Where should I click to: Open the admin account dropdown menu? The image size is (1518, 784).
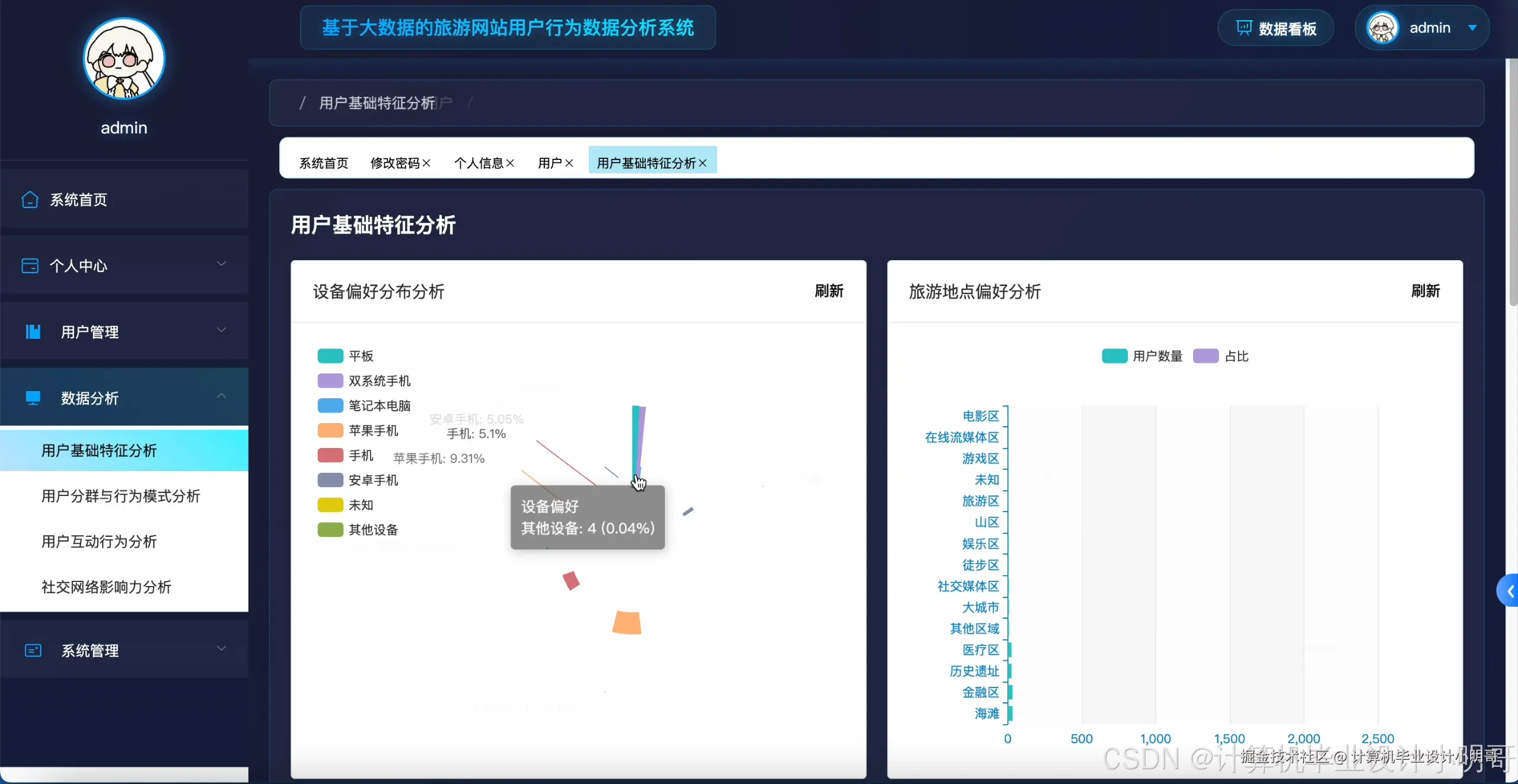[x=1472, y=27]
